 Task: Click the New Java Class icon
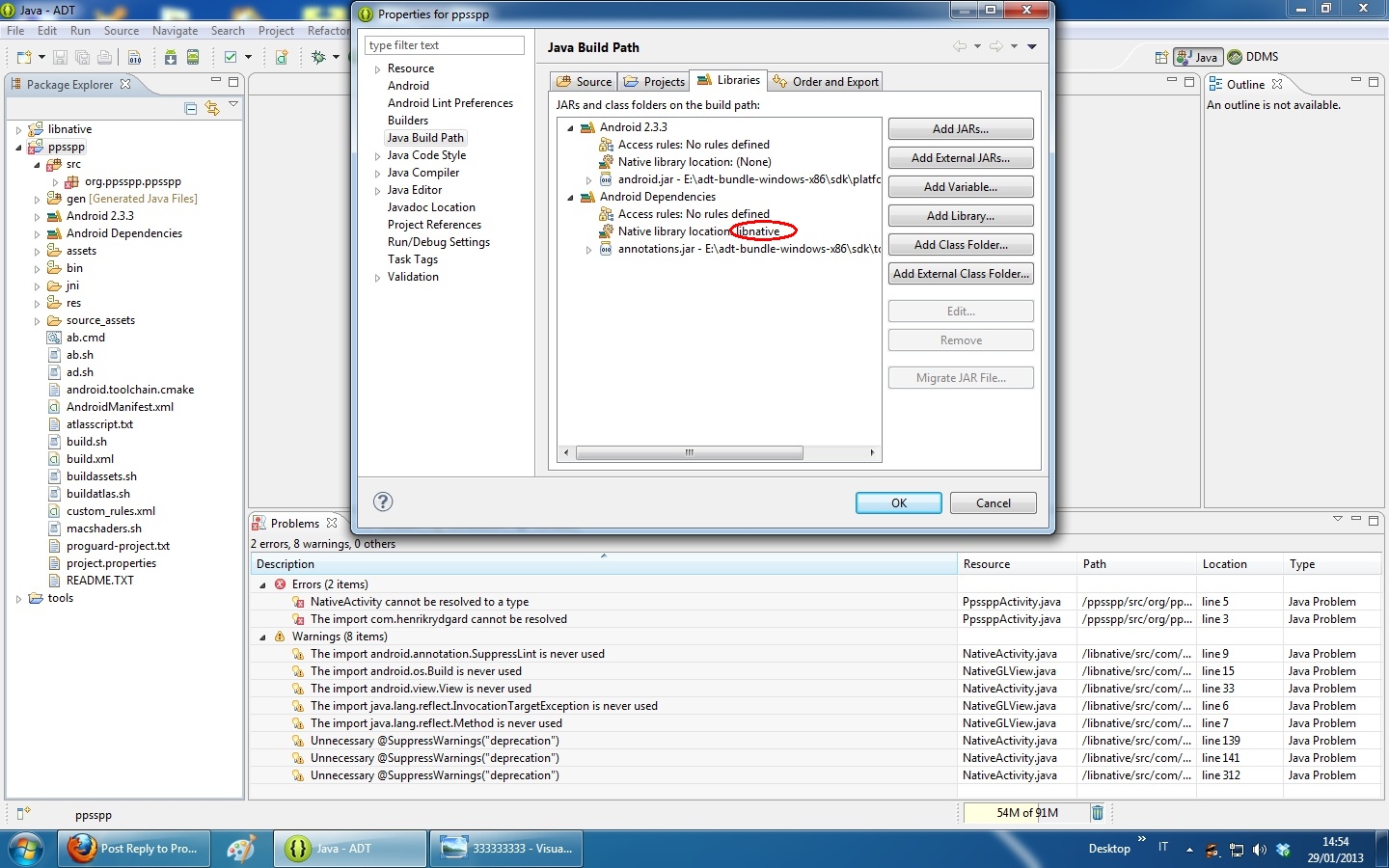coord(282,58)
